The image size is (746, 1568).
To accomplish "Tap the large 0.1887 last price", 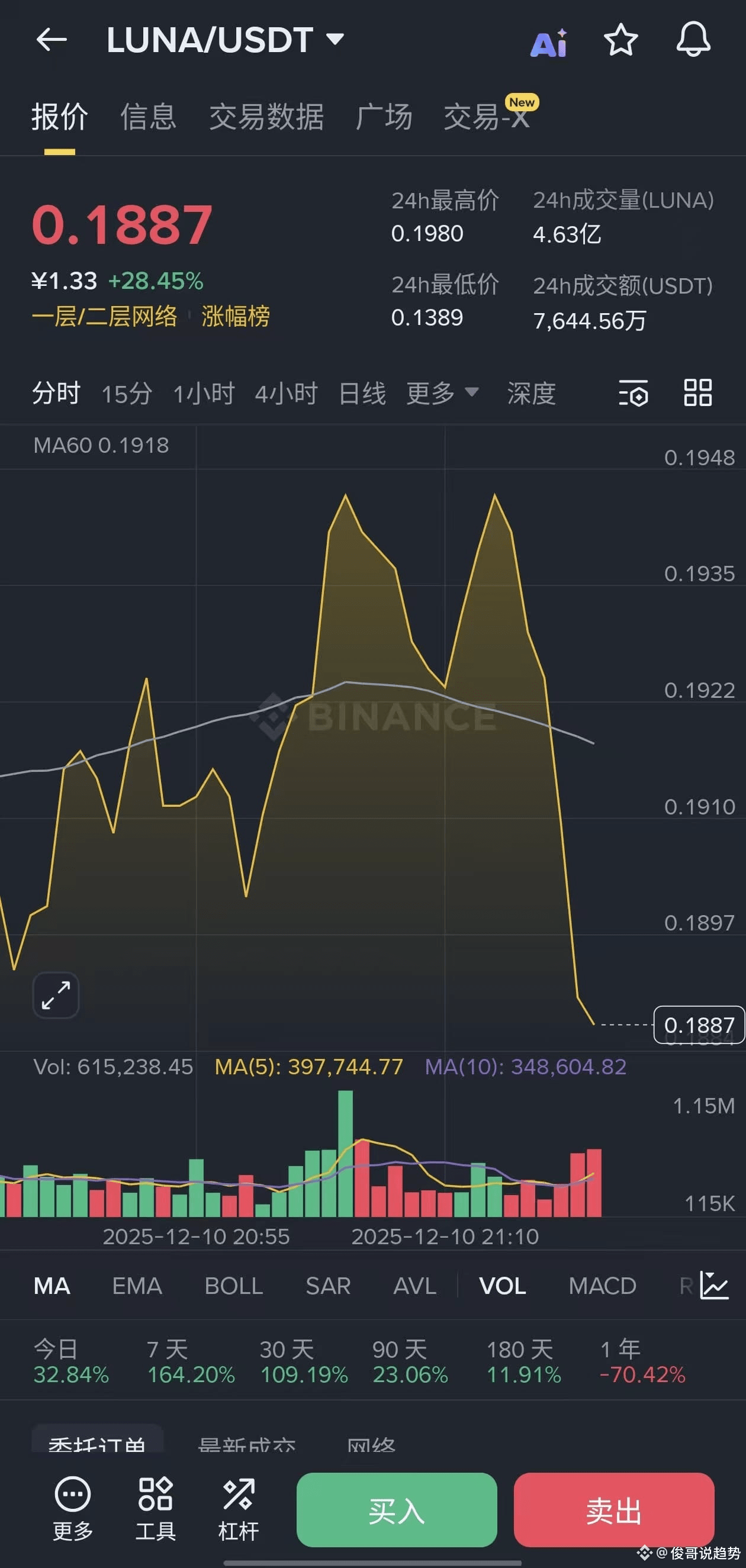I will click(122, 225).
